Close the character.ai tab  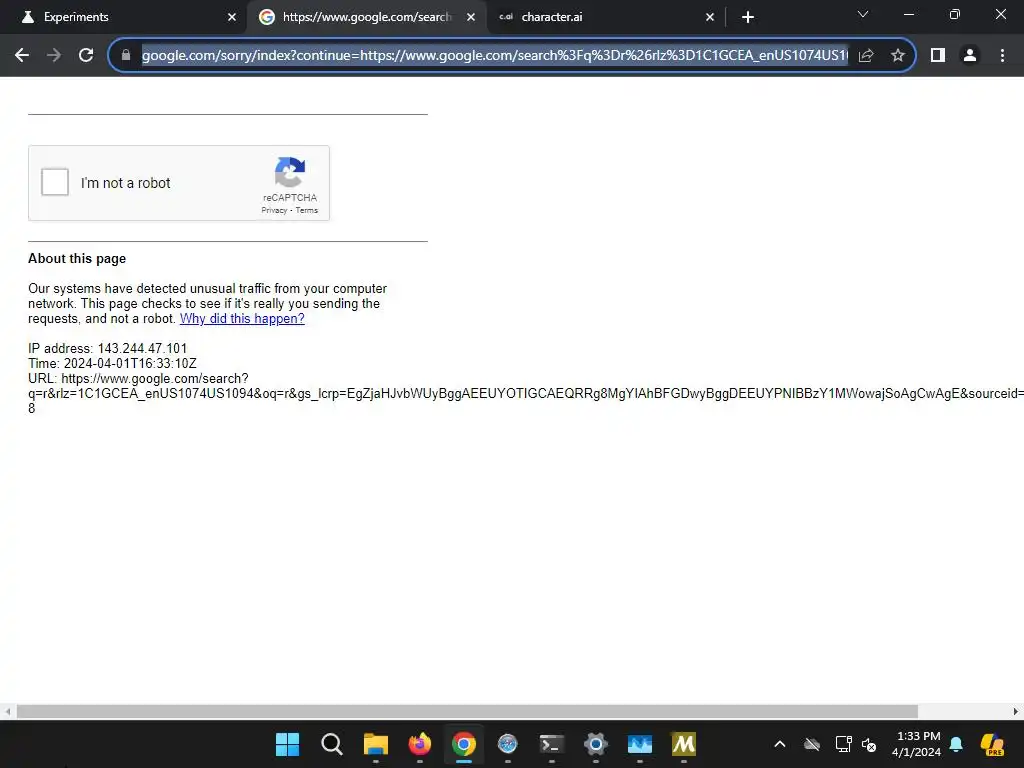(710, 17)
